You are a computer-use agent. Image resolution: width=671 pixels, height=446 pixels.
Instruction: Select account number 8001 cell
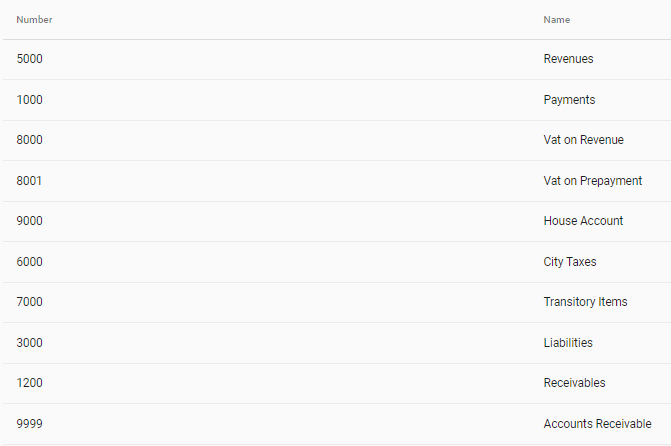(x=29, y=181)
